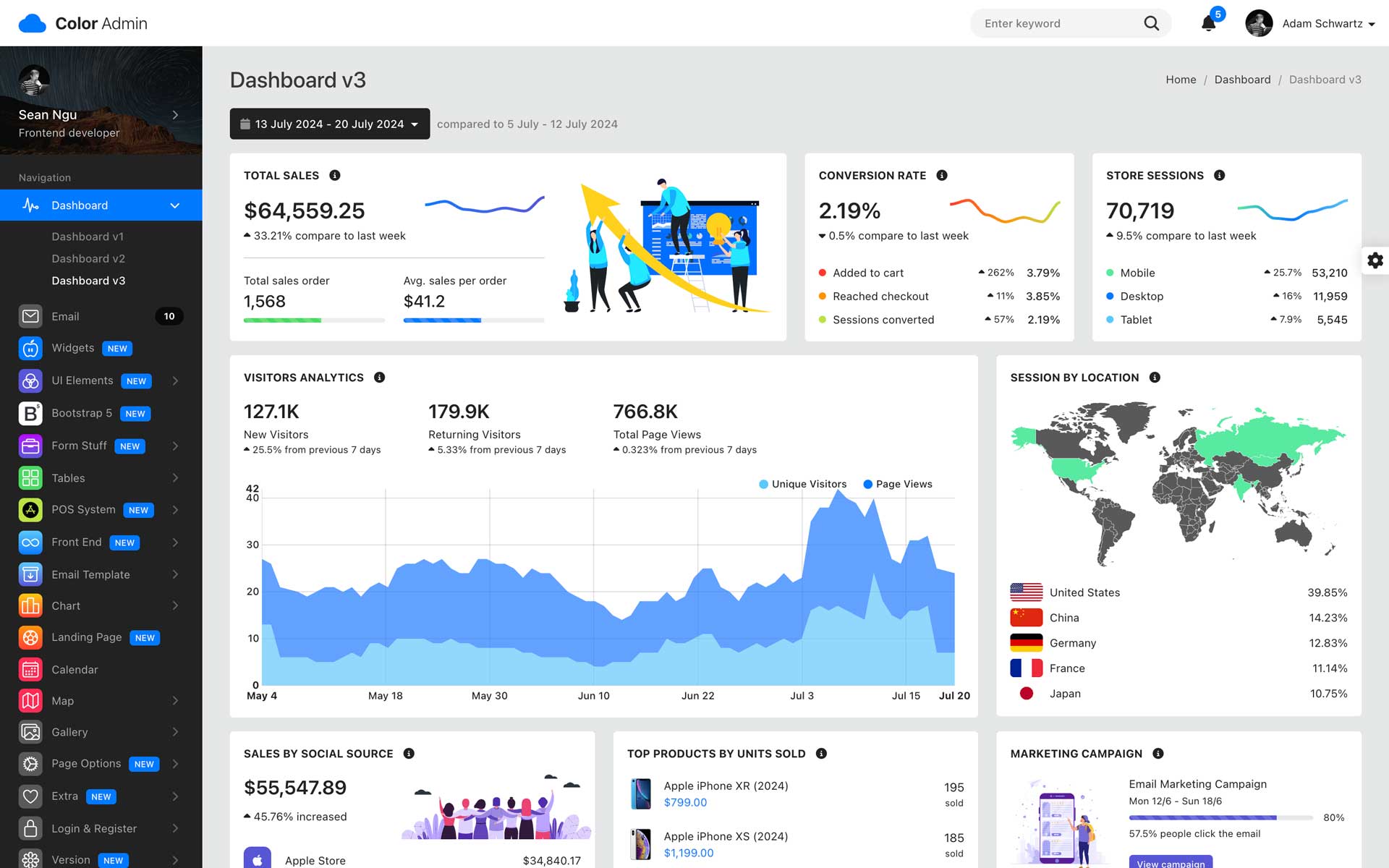Toggle Unique Visitors chart legend
The image size is (1389, 868).
pos(802,484)
